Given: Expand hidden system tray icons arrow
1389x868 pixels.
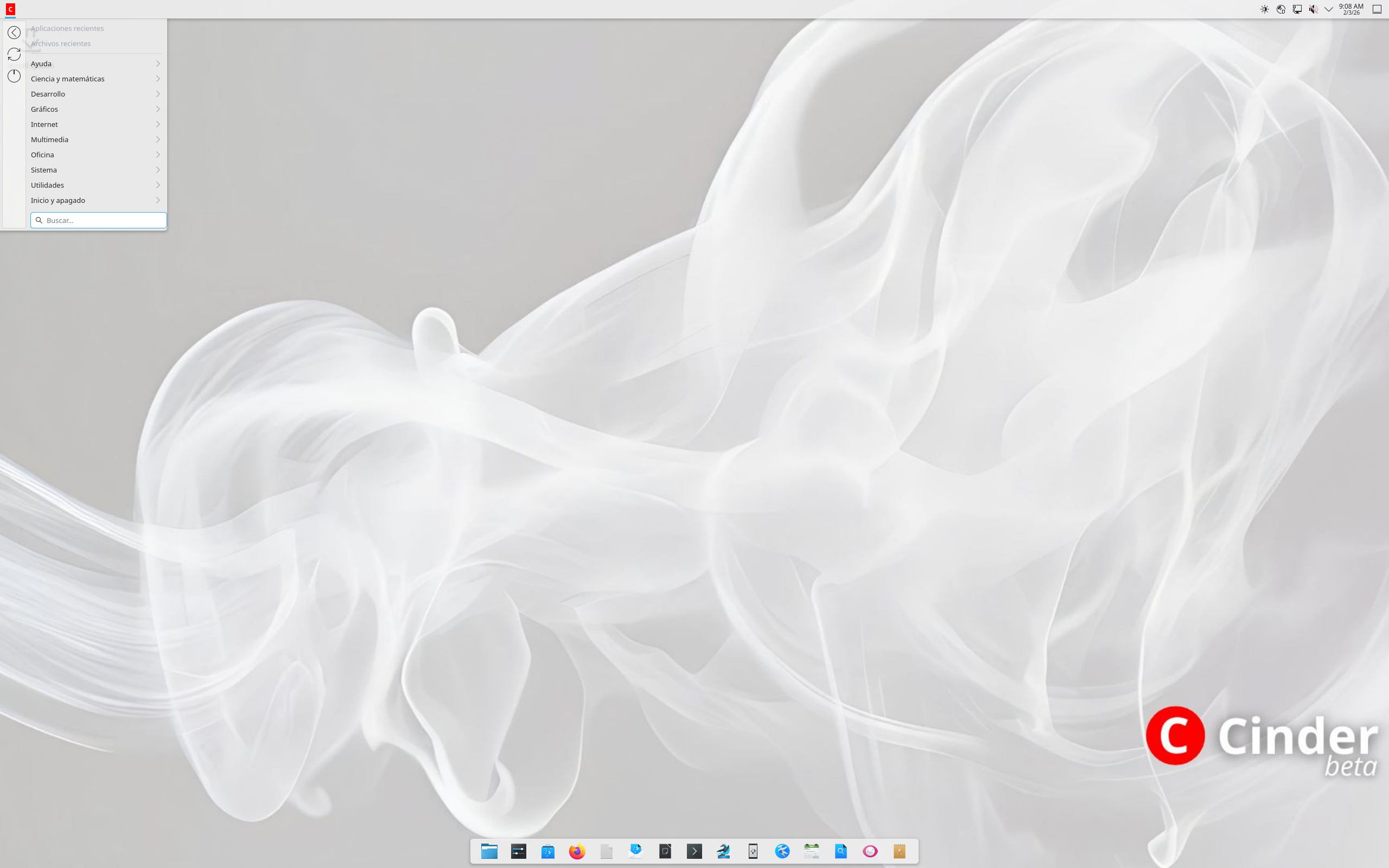Looking at the screenshot, I should (1328, 9).
